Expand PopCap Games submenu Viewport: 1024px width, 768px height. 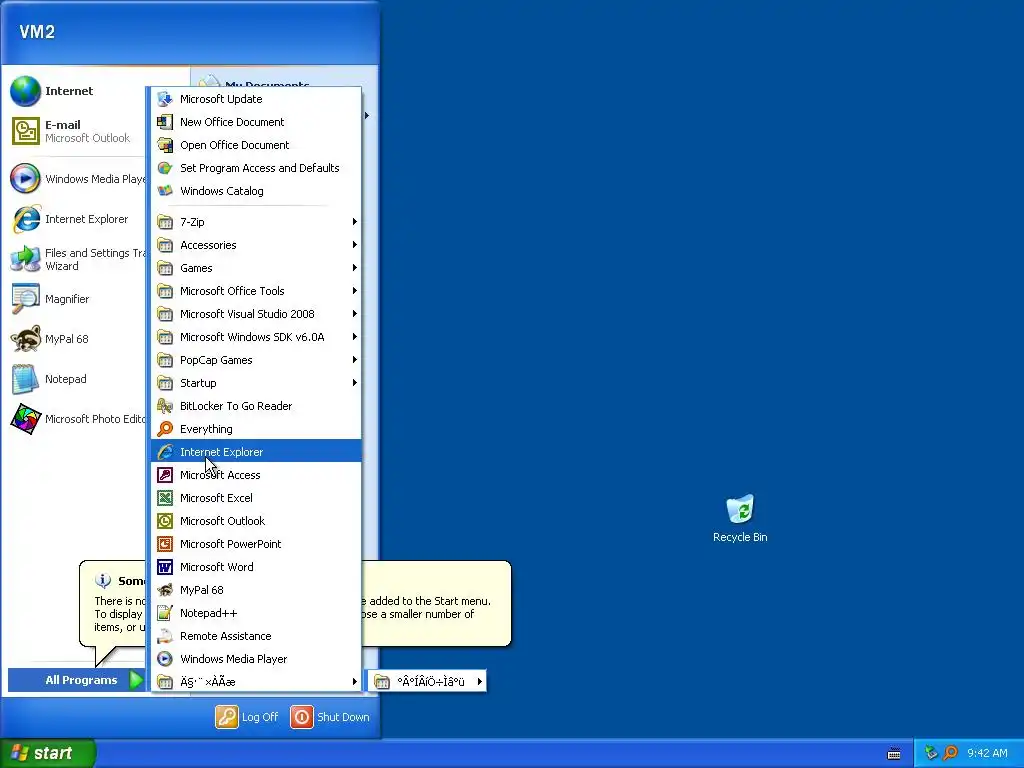point(256,360)
